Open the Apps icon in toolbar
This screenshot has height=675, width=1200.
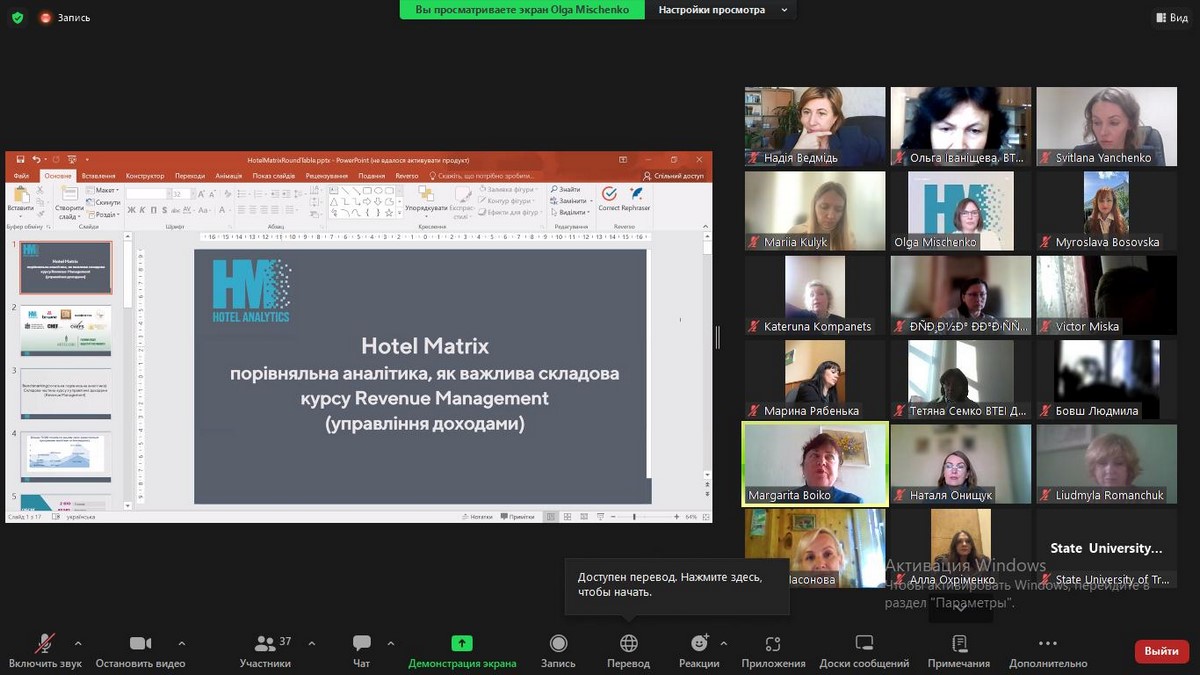click(x=773, y=643)
